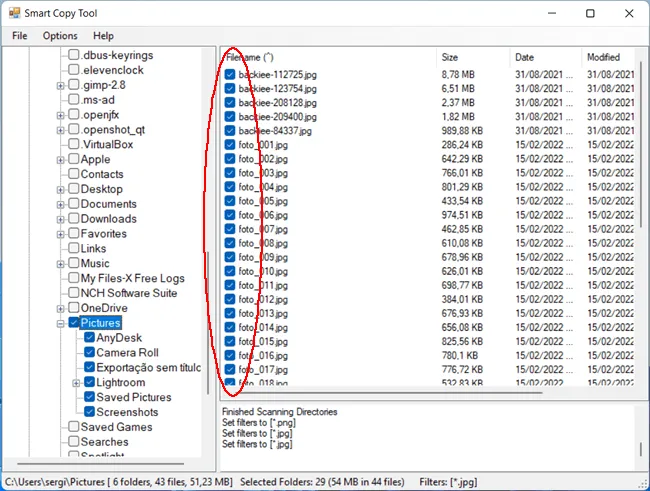Click the 780,1 KB size cell
This screenshot has width=650, height=491.
point(460,355)
